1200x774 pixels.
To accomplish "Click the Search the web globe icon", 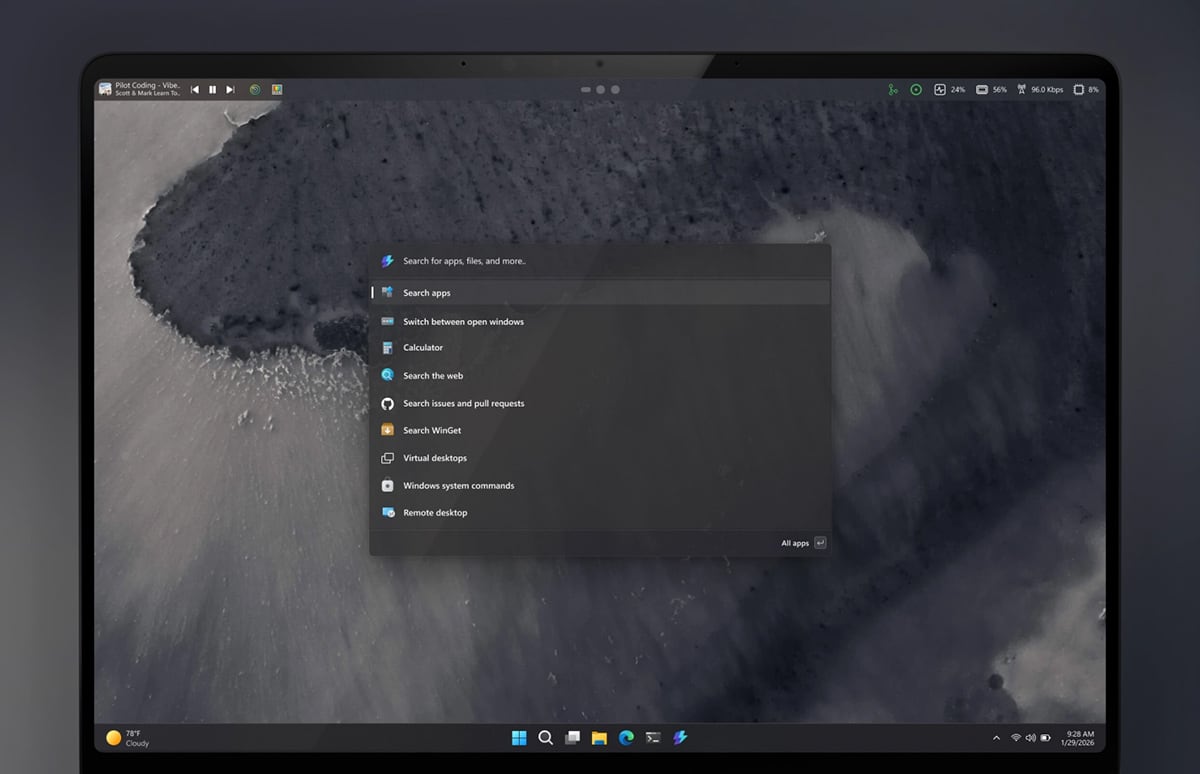I will pyautogui.click(x=387, y=375).
